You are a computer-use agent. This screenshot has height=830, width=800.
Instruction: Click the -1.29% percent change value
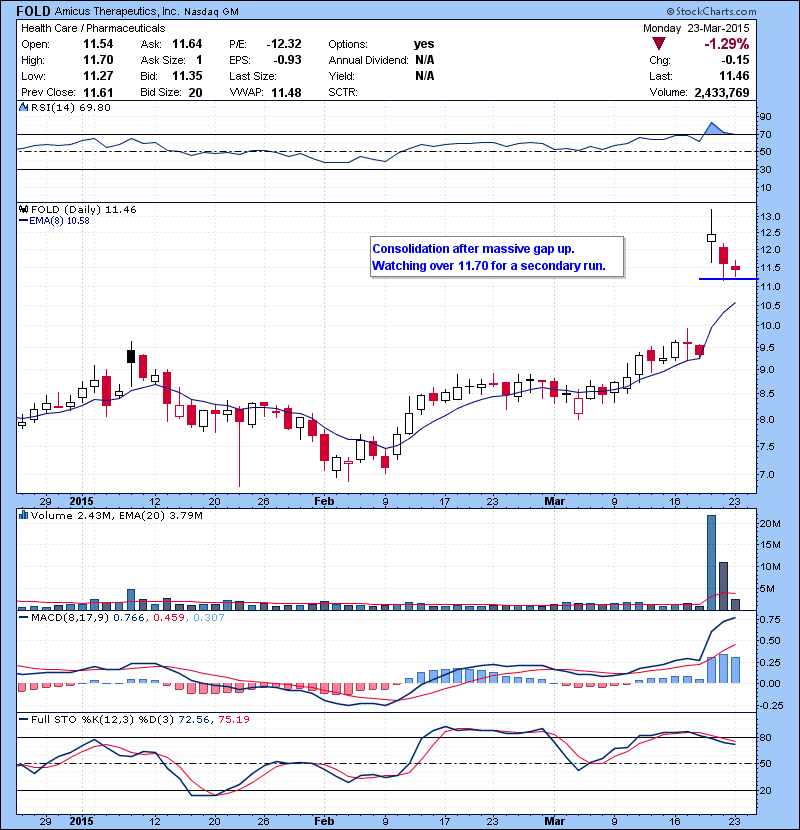726,44
